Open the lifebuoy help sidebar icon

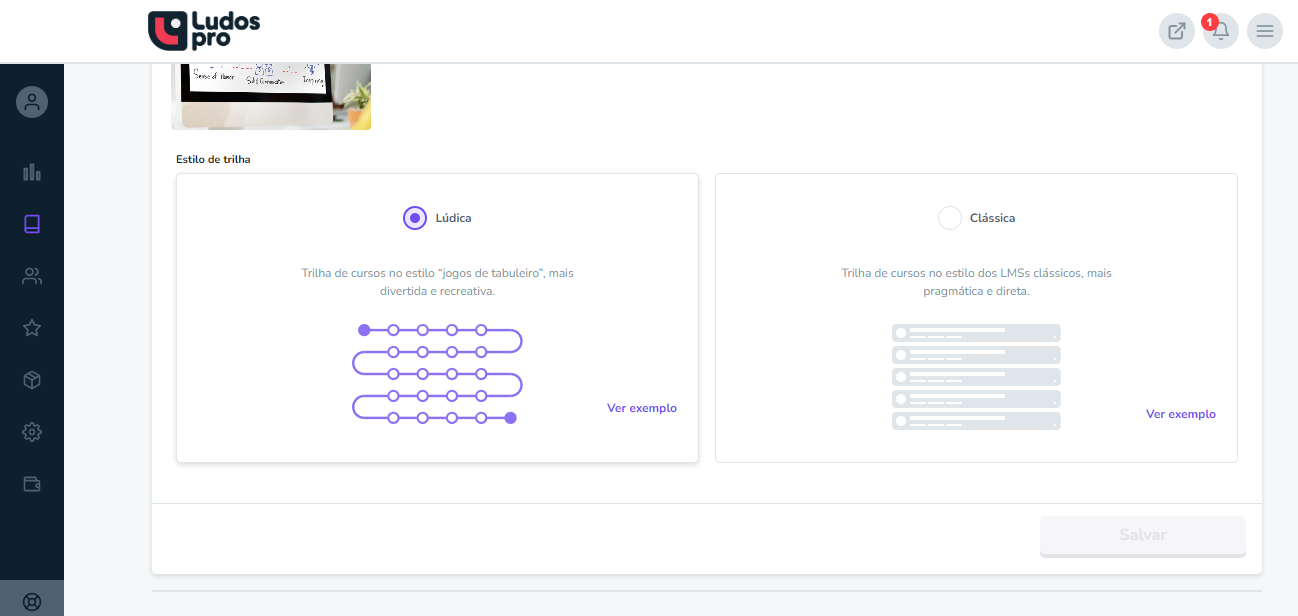(32, 602)
